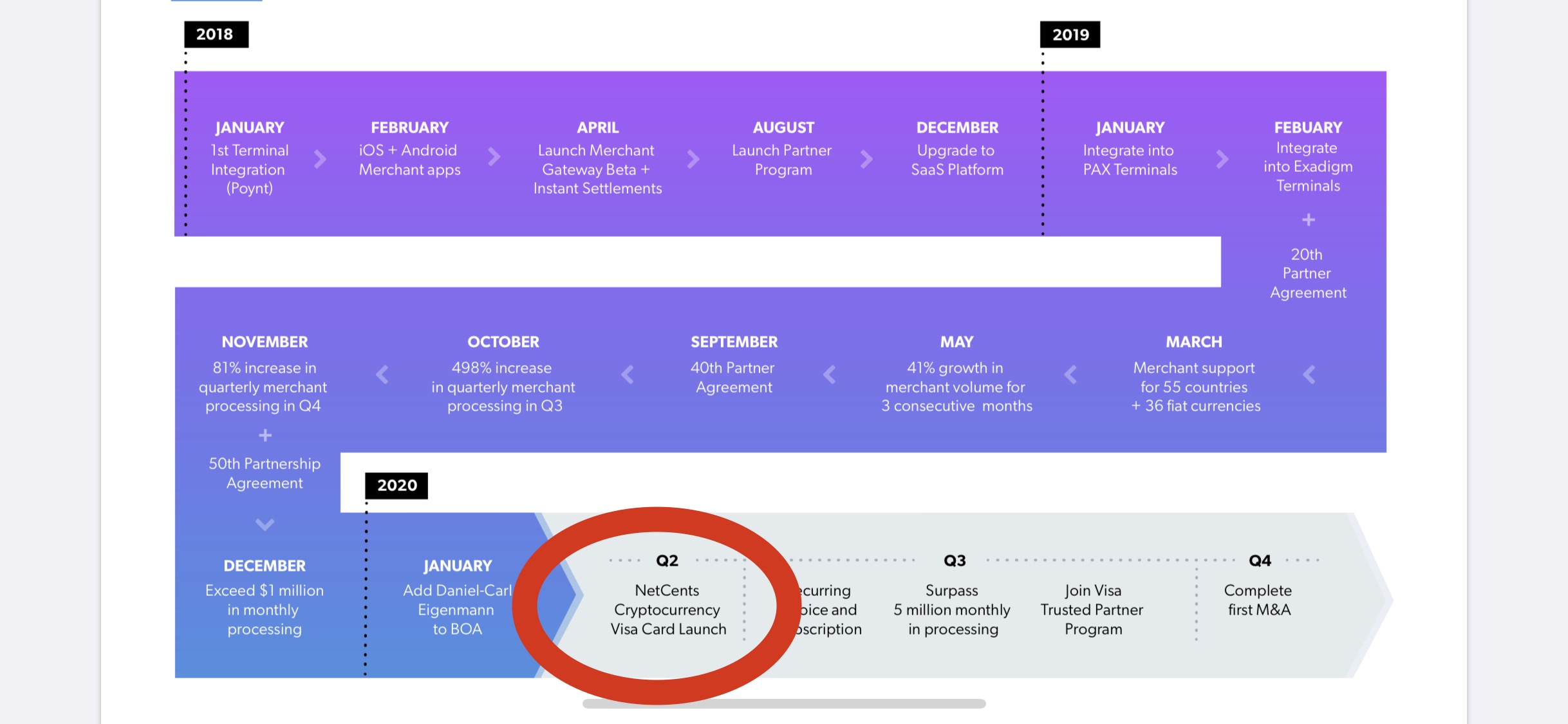Click the plus sign above 20th Partner Agreement
1568x724 pixels.
click(x=1308, y=220)
